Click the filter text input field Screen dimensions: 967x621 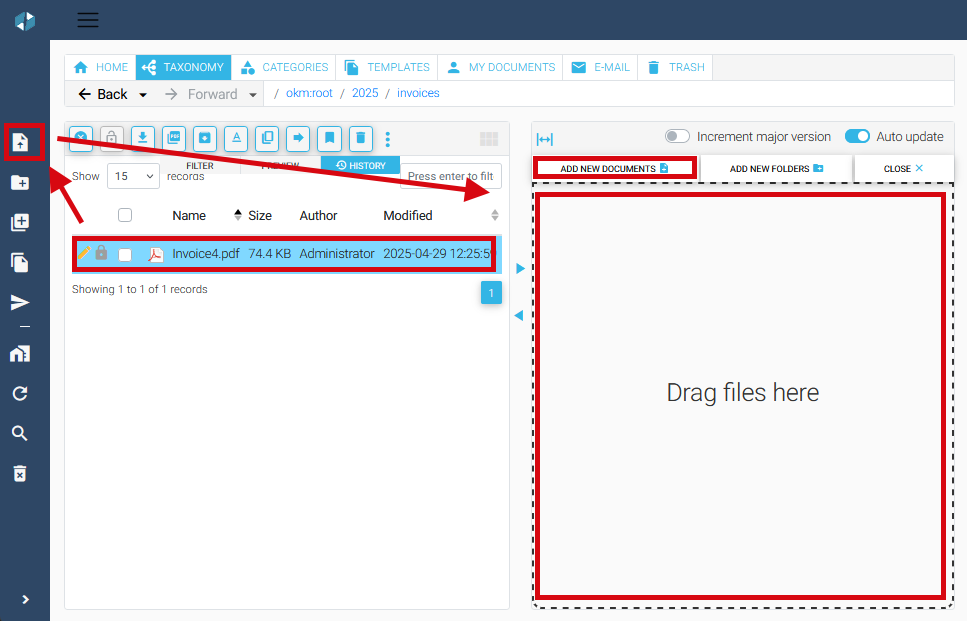click(450, 176)
